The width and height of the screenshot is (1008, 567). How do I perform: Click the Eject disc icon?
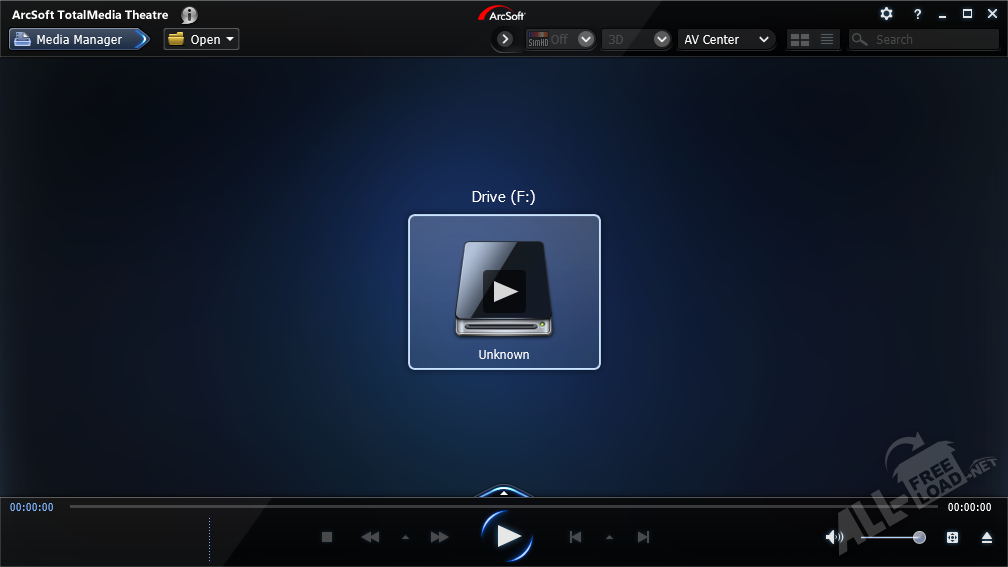tap(986, 537)
